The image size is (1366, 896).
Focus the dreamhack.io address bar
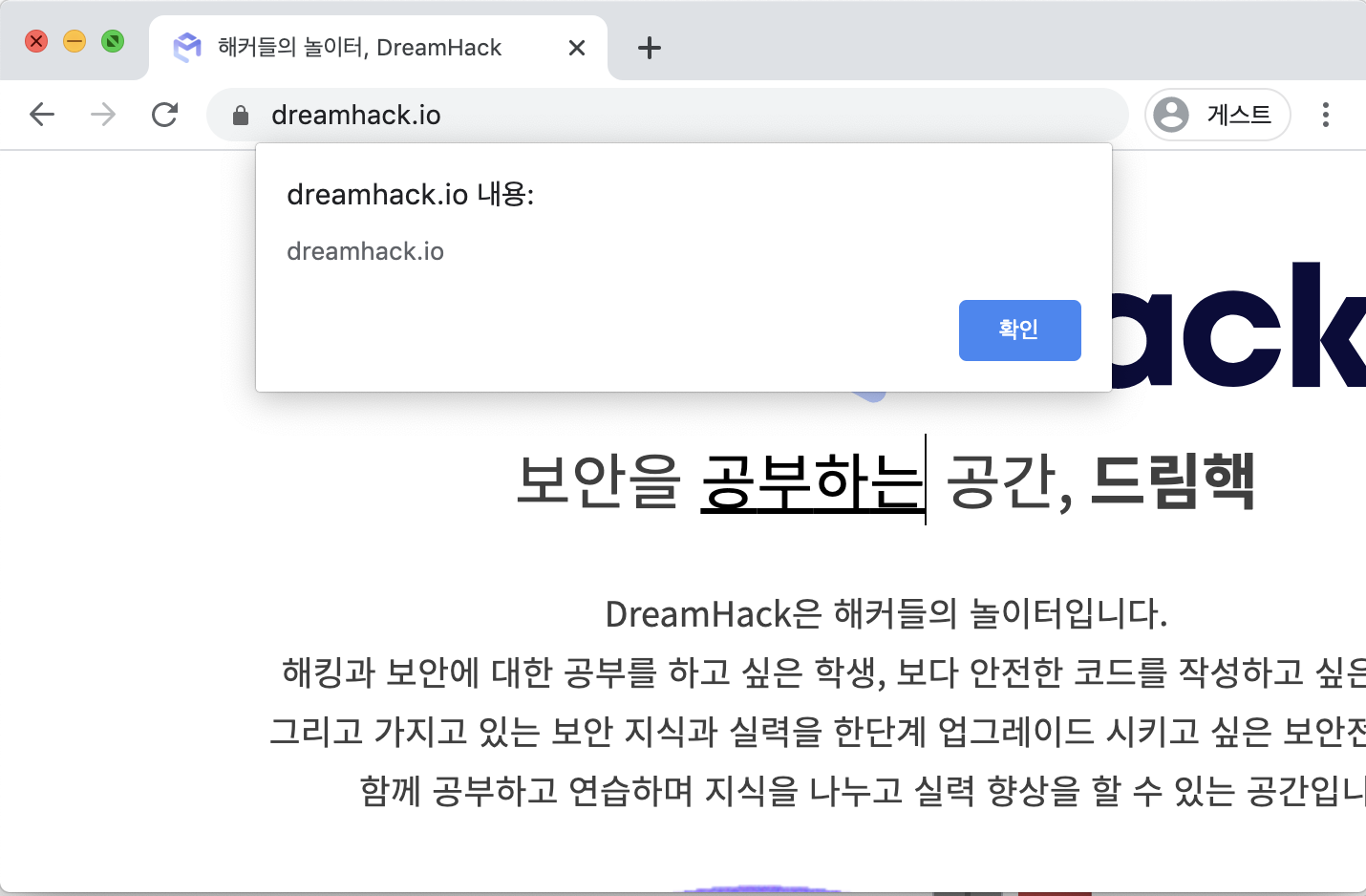tap(668, 115)
